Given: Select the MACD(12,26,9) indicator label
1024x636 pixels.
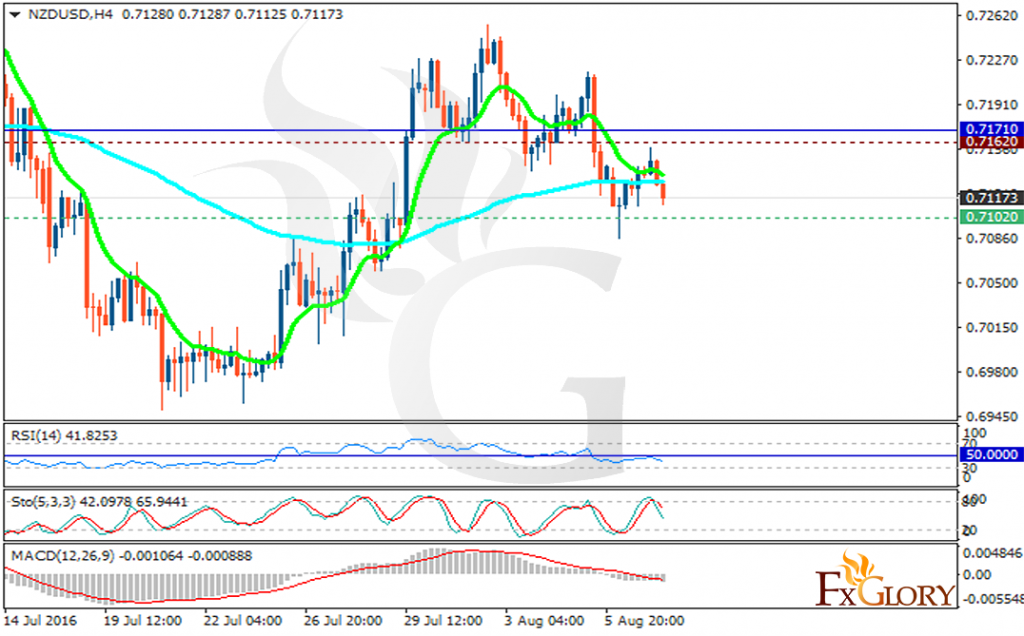Looking at the screenshot, I should [x=131, y=556].
